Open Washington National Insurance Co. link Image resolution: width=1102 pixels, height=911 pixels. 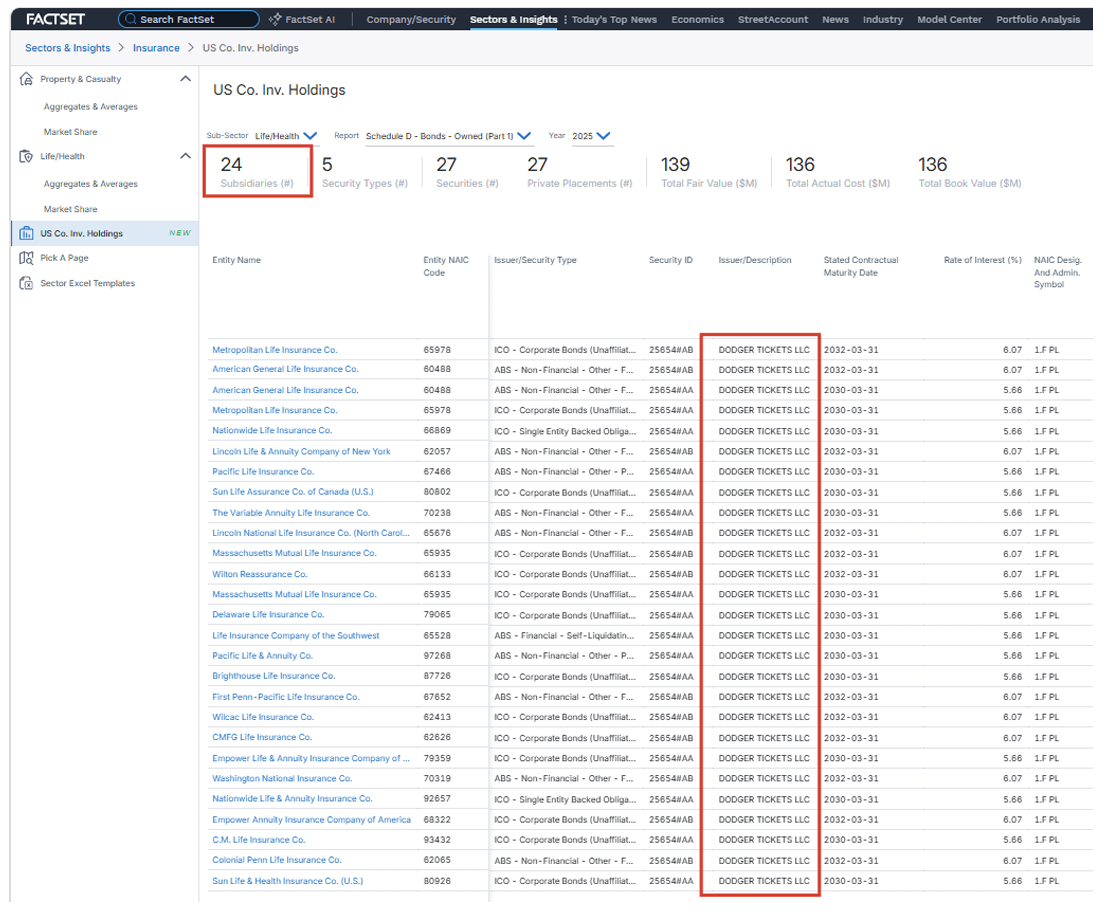282,779
